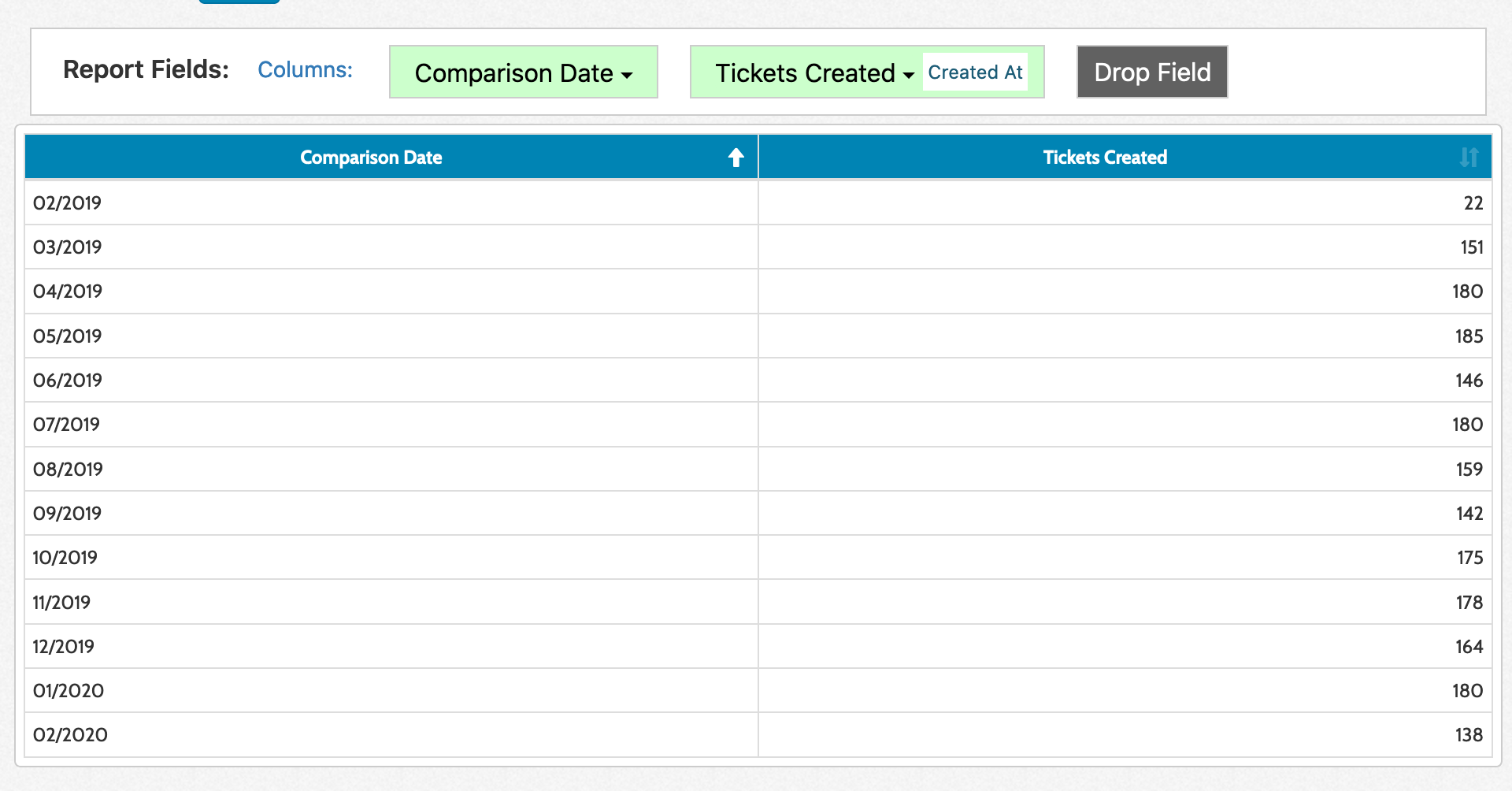The height and width of the screenshot is (791, 1512).
Task: Select the Tickets Created column header
Action: pos(1104,157)
